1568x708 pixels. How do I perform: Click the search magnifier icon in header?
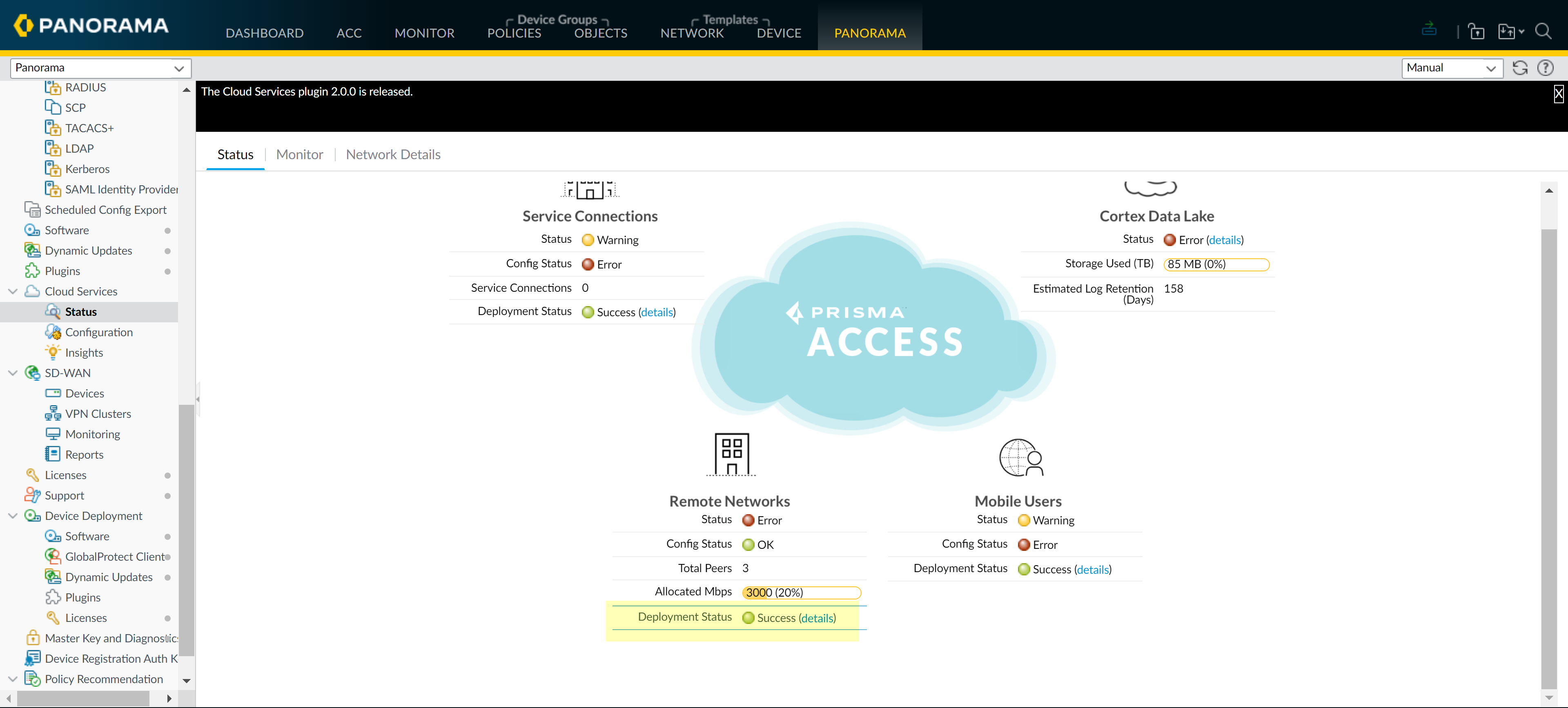coord(1543,32)
